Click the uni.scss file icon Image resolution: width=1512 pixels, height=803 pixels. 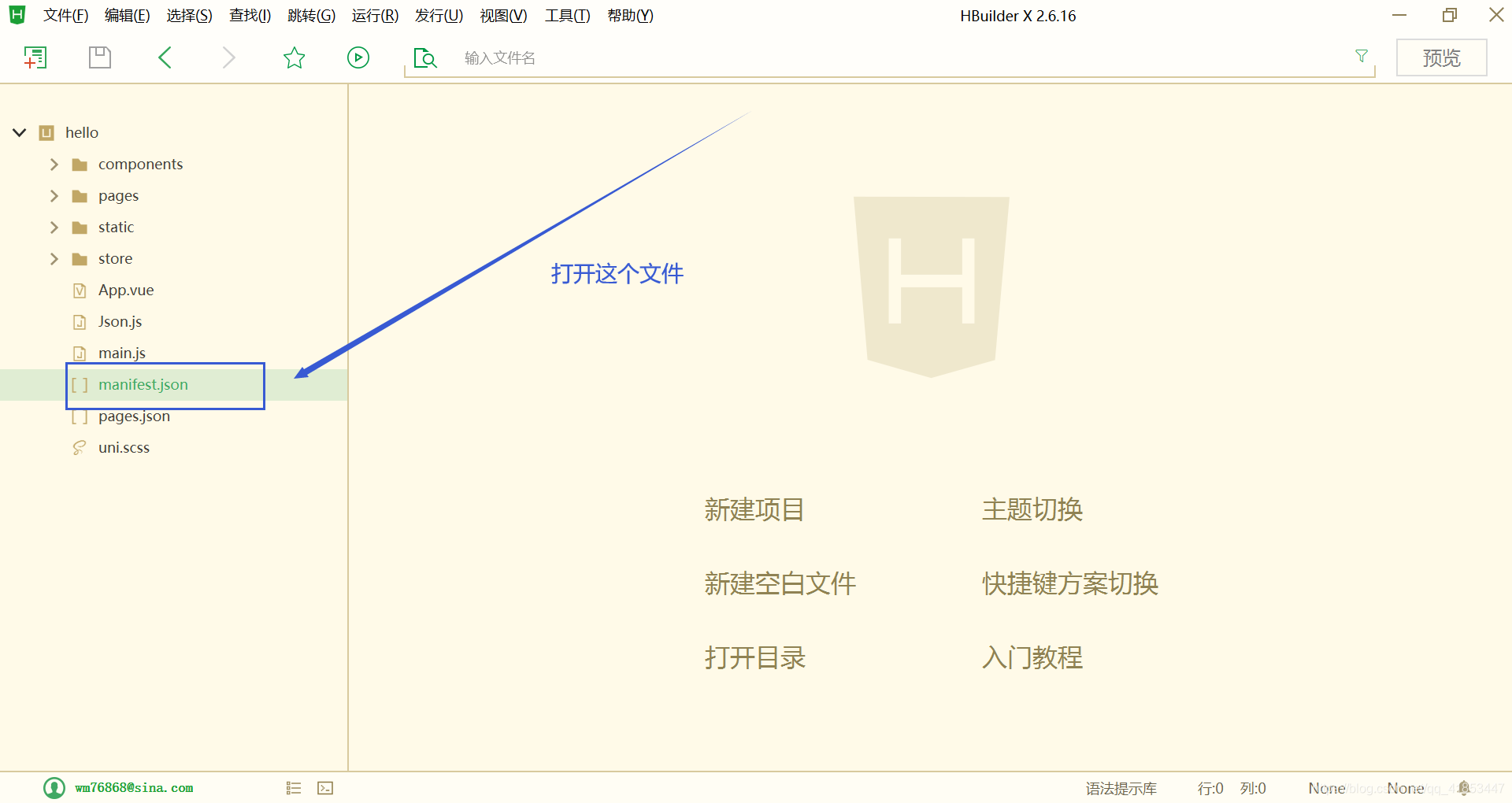pos(80,448)
